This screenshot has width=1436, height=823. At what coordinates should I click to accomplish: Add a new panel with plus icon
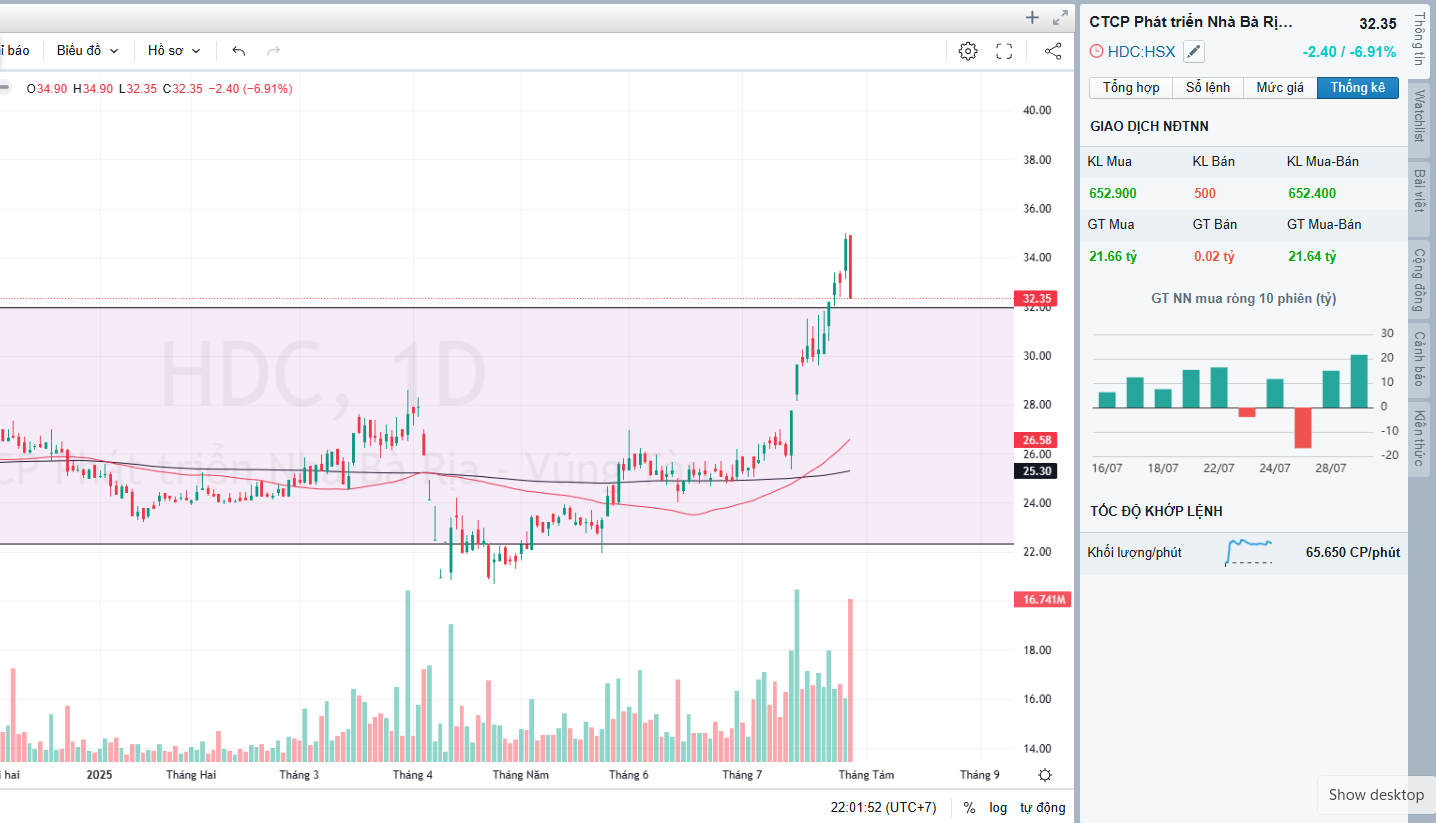1033,17
